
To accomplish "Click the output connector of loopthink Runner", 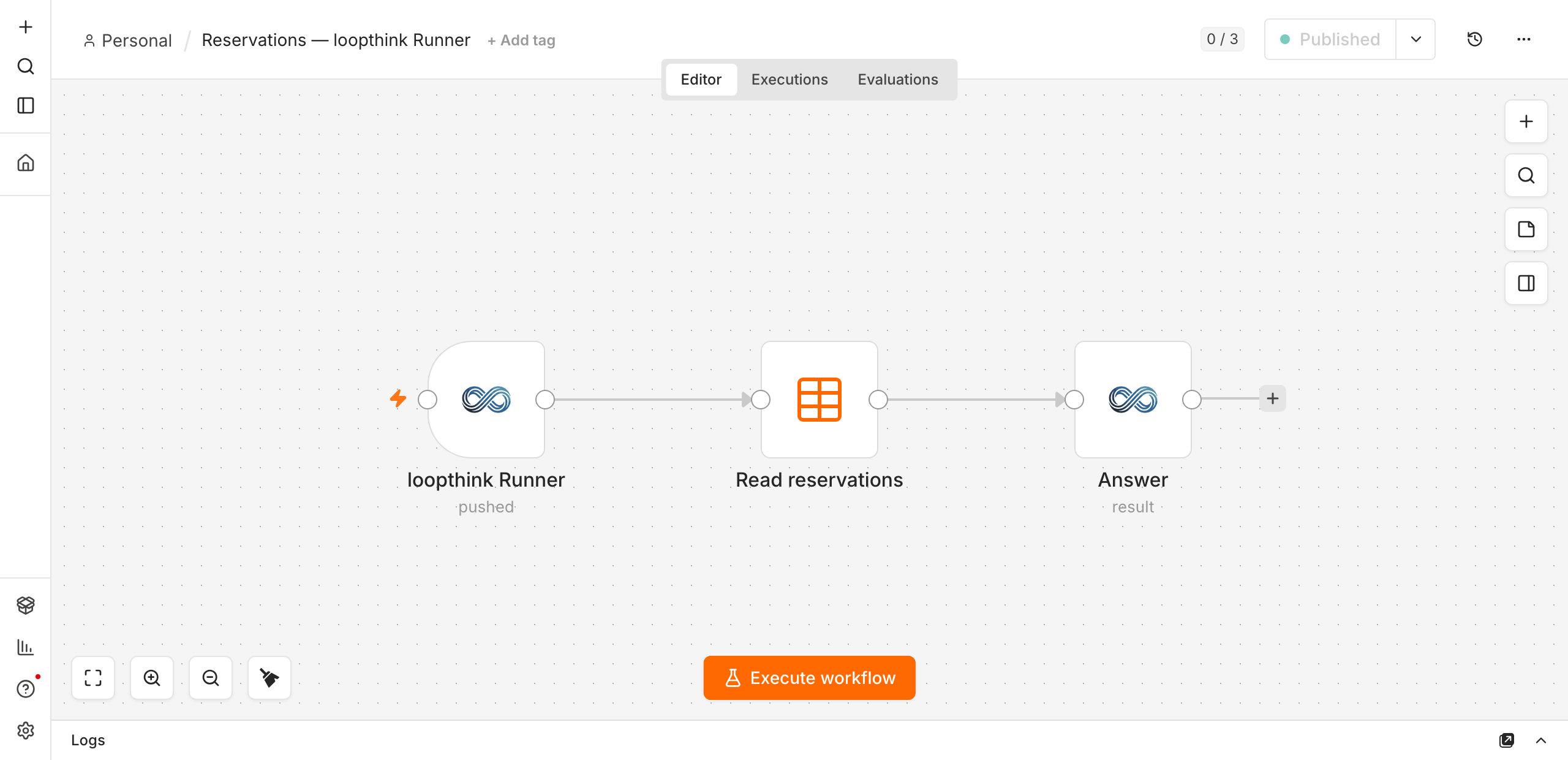I will 545,400.
